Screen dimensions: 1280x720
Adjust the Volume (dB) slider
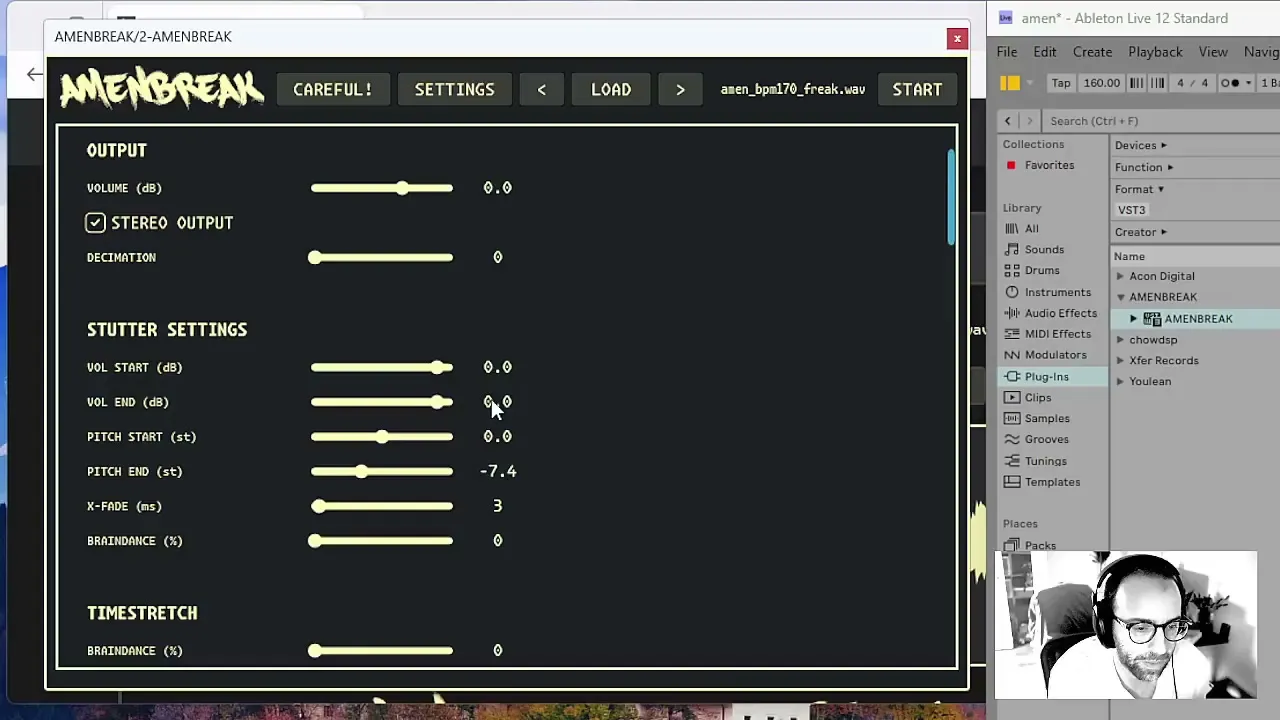pyautogui.click(x=382, y=188)
